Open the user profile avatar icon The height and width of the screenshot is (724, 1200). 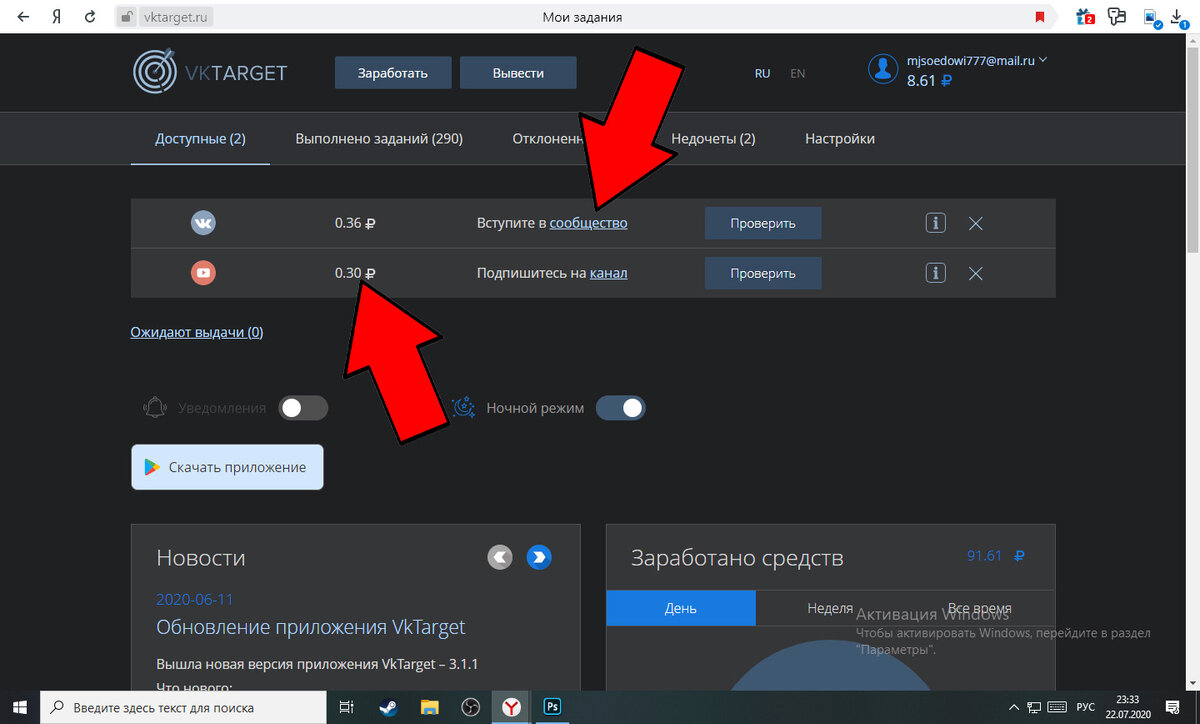pyautogui.click(x=883, y=69)
